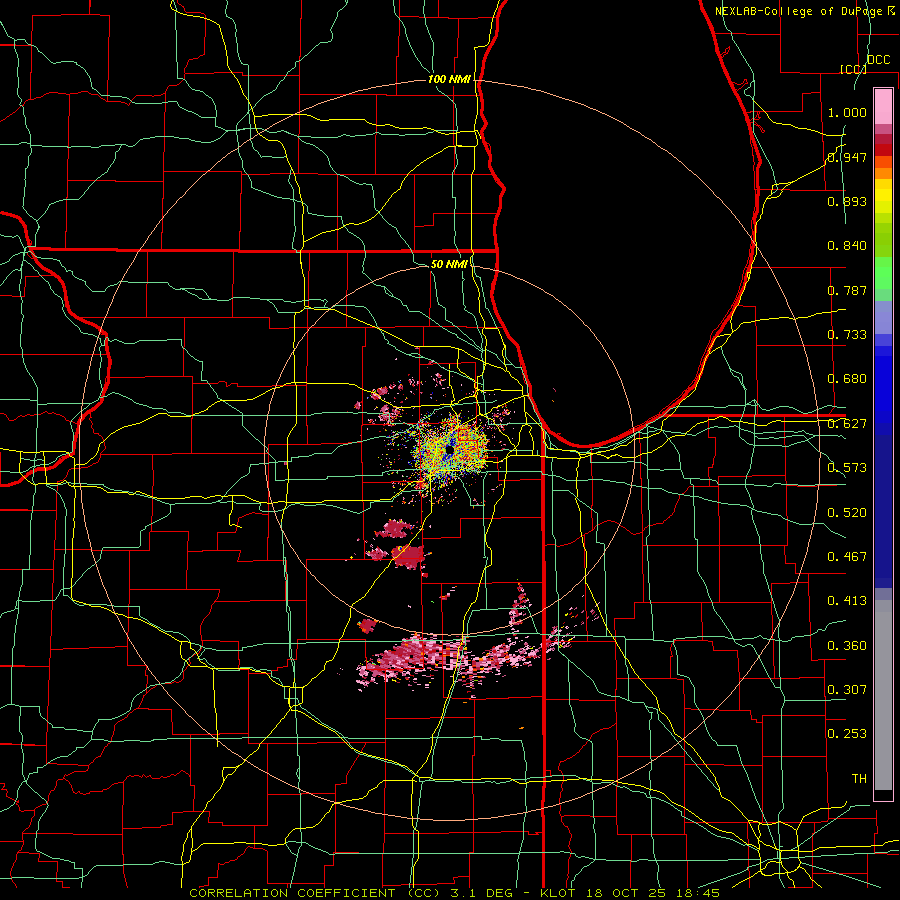Select the 0.573 scale value
Image resolution: width=900 pixels, height=900 pixels.
pos(847,468)
